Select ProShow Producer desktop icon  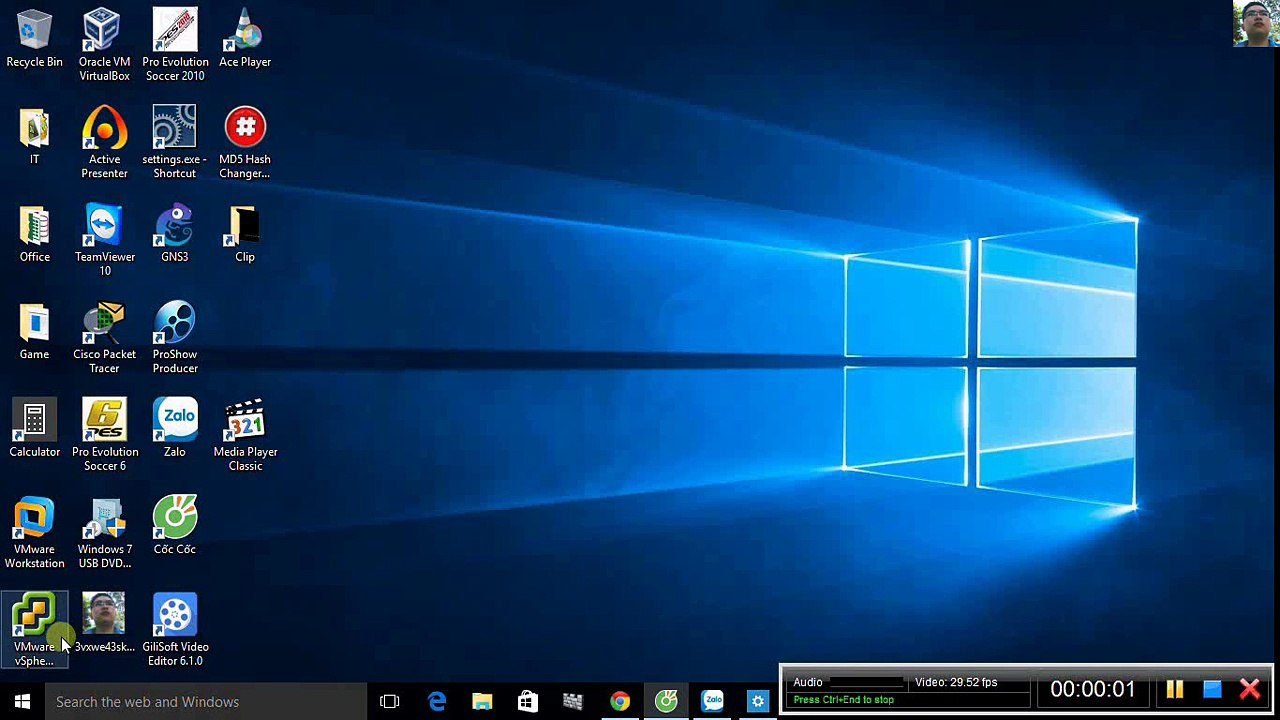[x=175, y=338]
